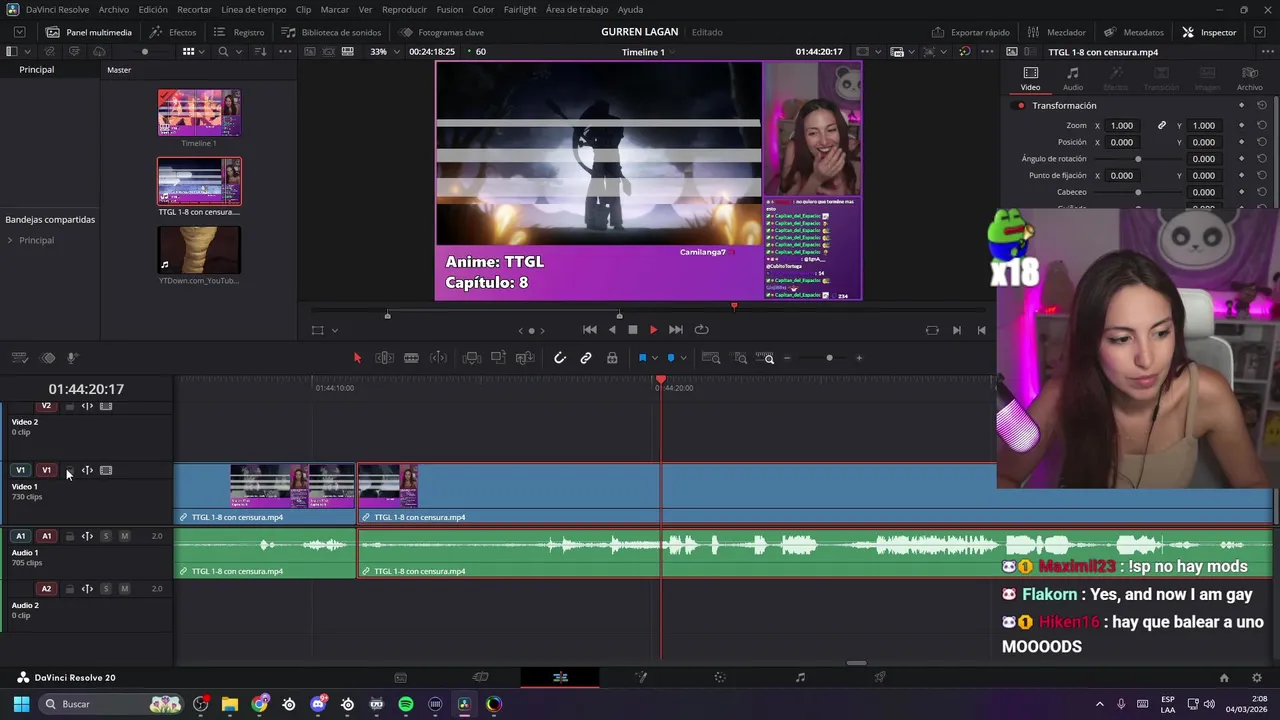The image size is (1280, 720).
Task: Mute the Audio 2 track
Action: coord(124,589)
